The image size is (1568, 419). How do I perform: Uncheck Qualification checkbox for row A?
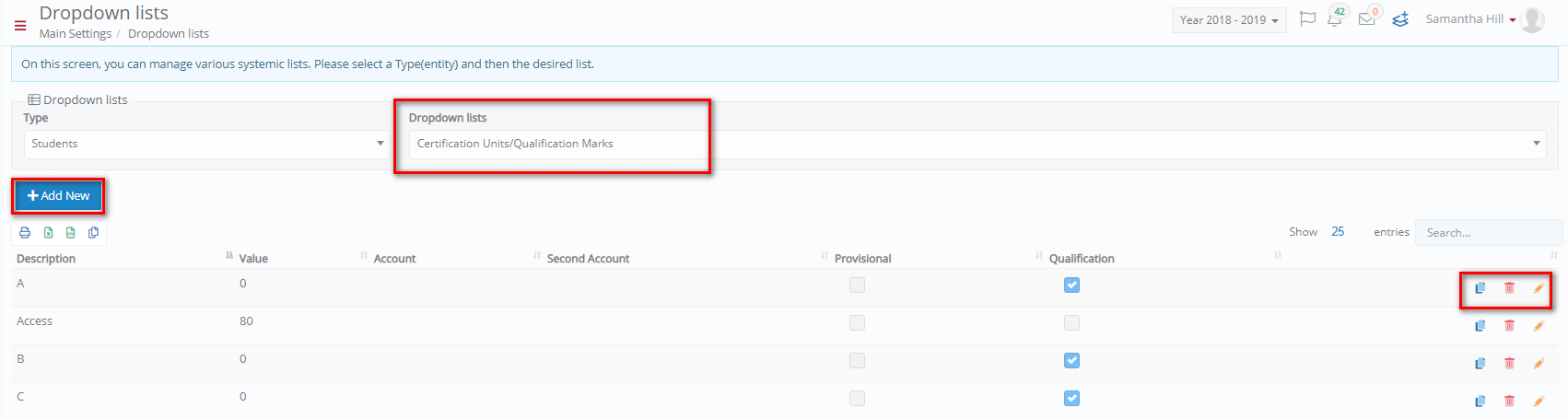pyautogui.click(x=1071, y=285)
